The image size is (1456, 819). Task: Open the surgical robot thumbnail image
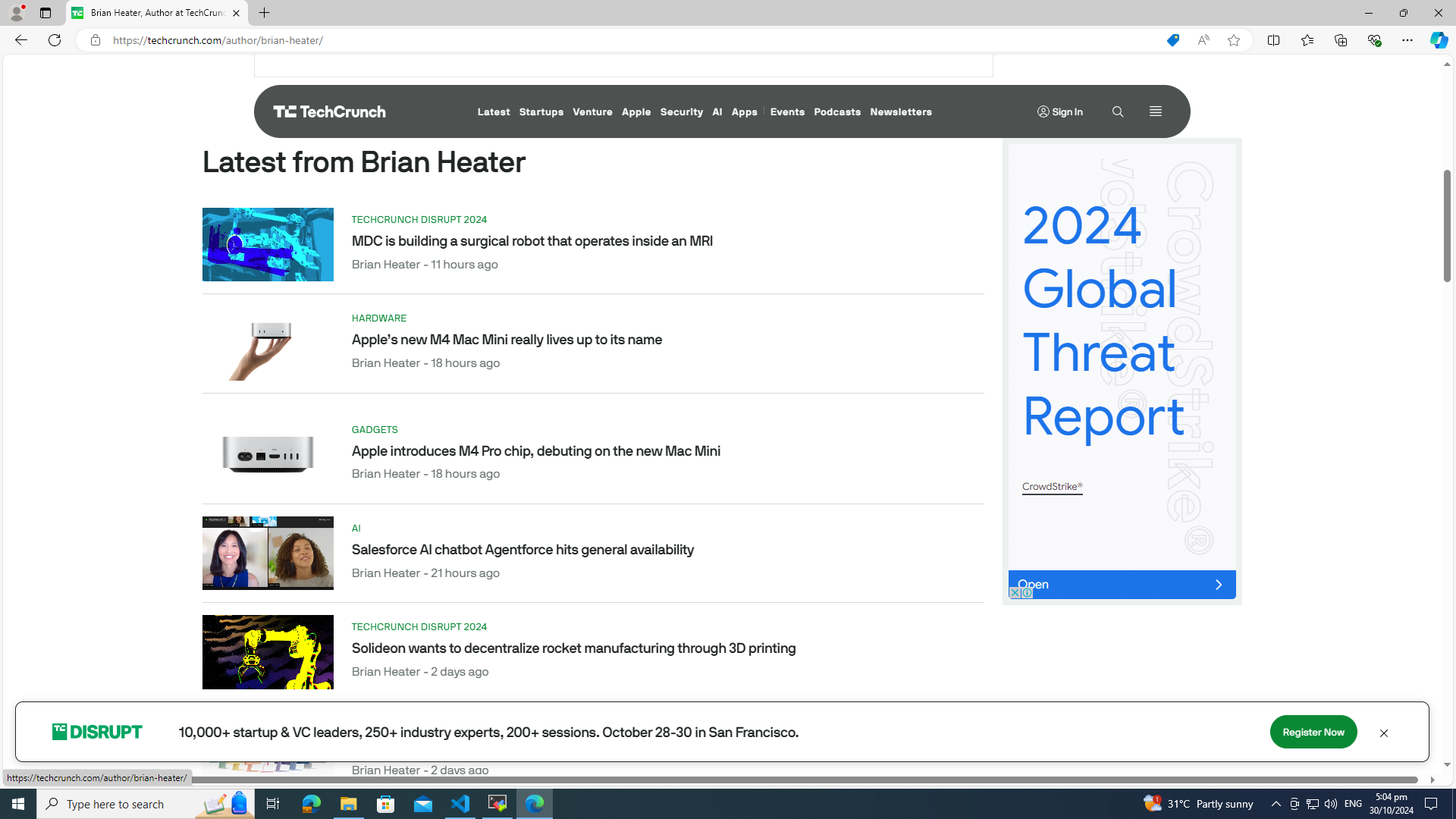tap(268, 244)
